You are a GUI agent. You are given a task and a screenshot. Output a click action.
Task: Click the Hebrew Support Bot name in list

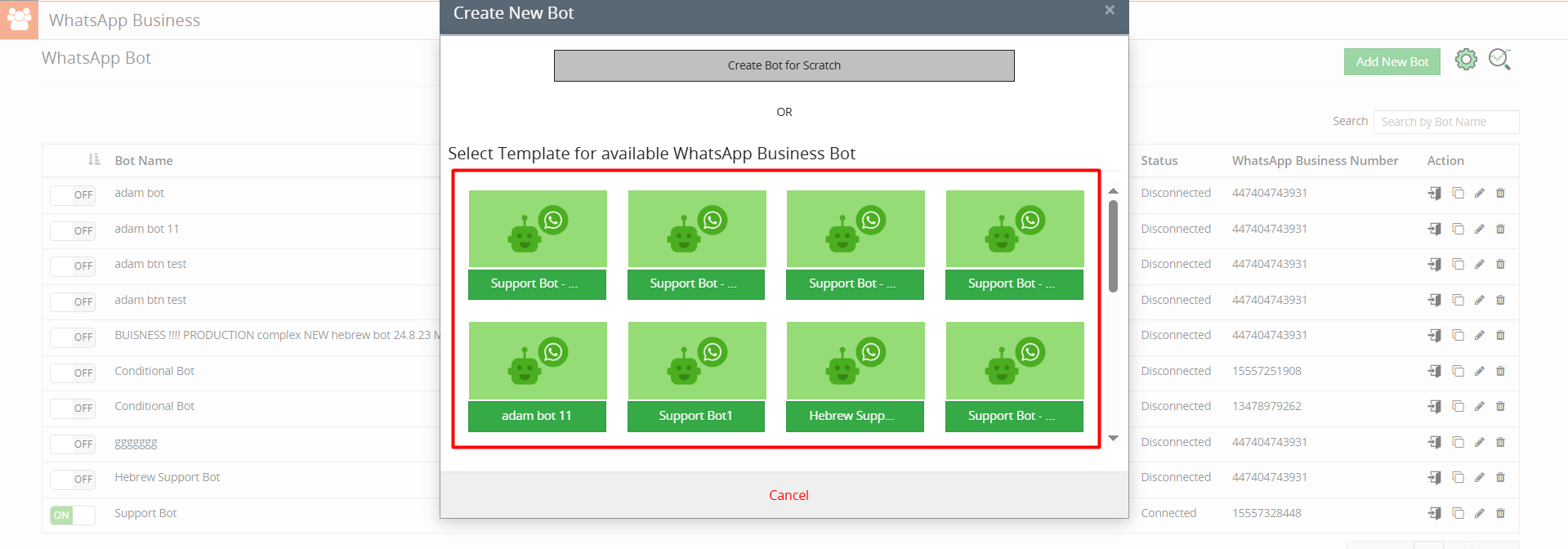[168, 477]
